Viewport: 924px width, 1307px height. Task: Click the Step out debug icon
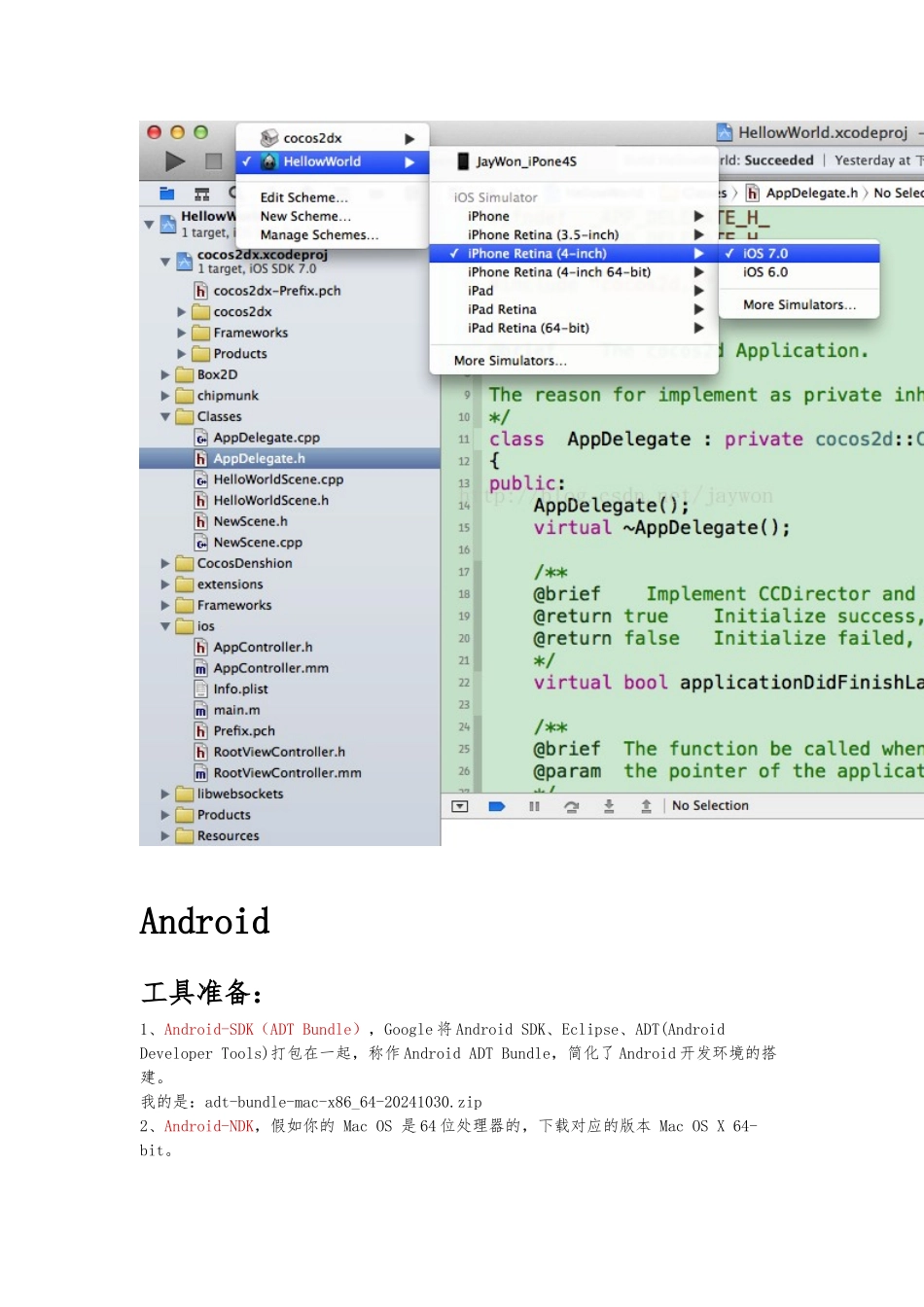[646, 806]
